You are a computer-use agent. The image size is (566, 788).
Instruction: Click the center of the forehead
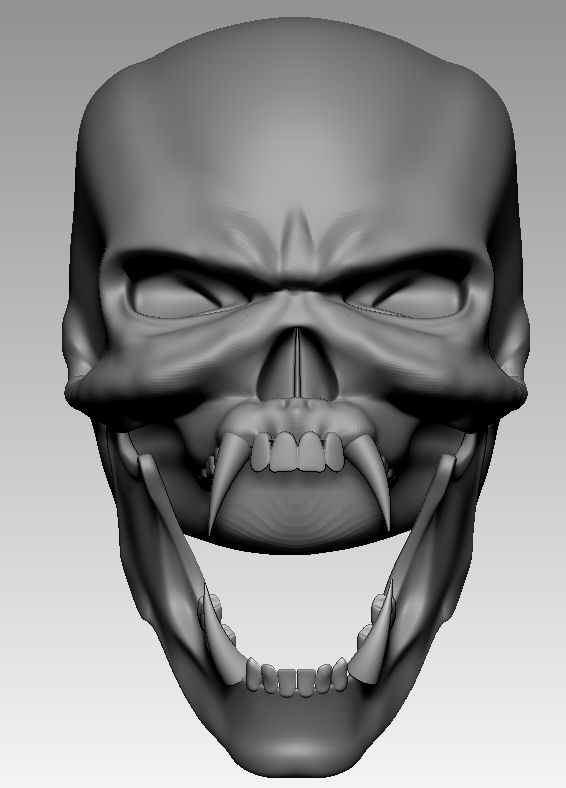297,151
